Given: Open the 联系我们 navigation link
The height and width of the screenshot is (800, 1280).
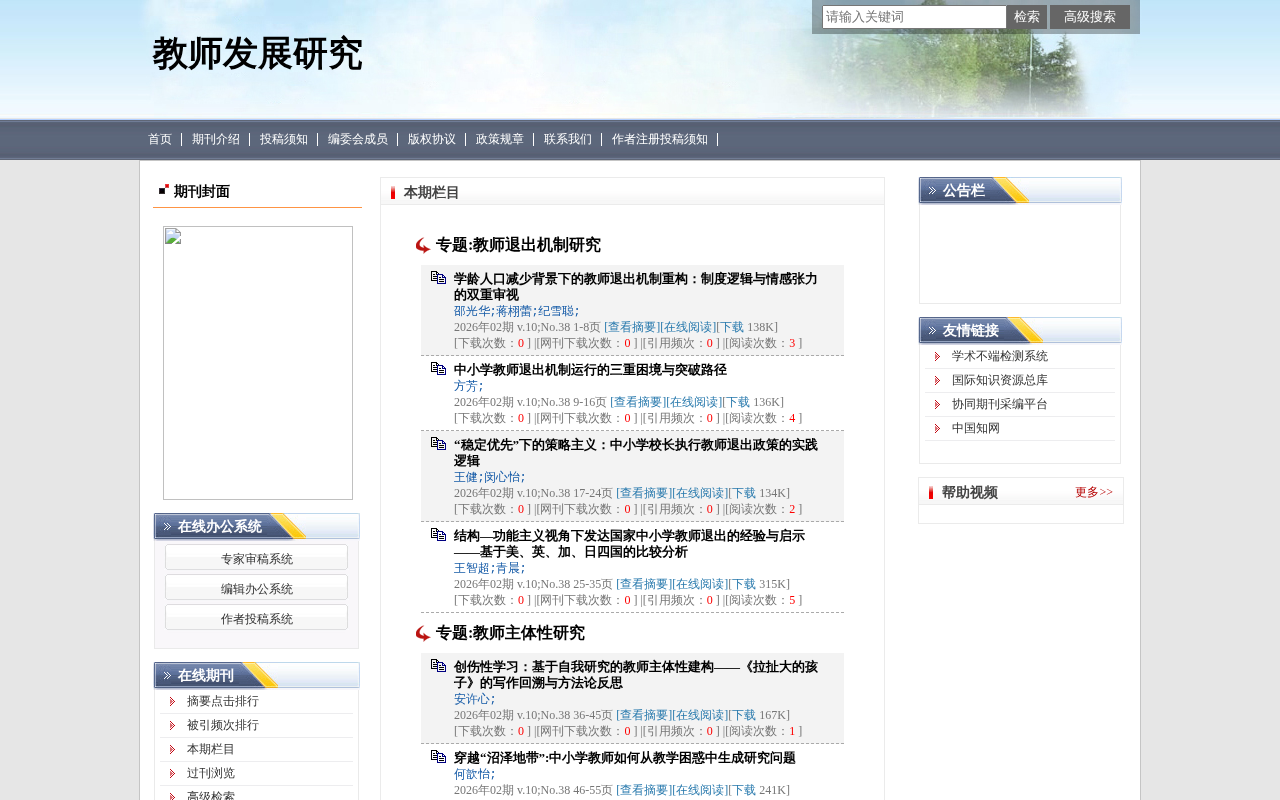Looking at the screenshot, I should point(568,139).
